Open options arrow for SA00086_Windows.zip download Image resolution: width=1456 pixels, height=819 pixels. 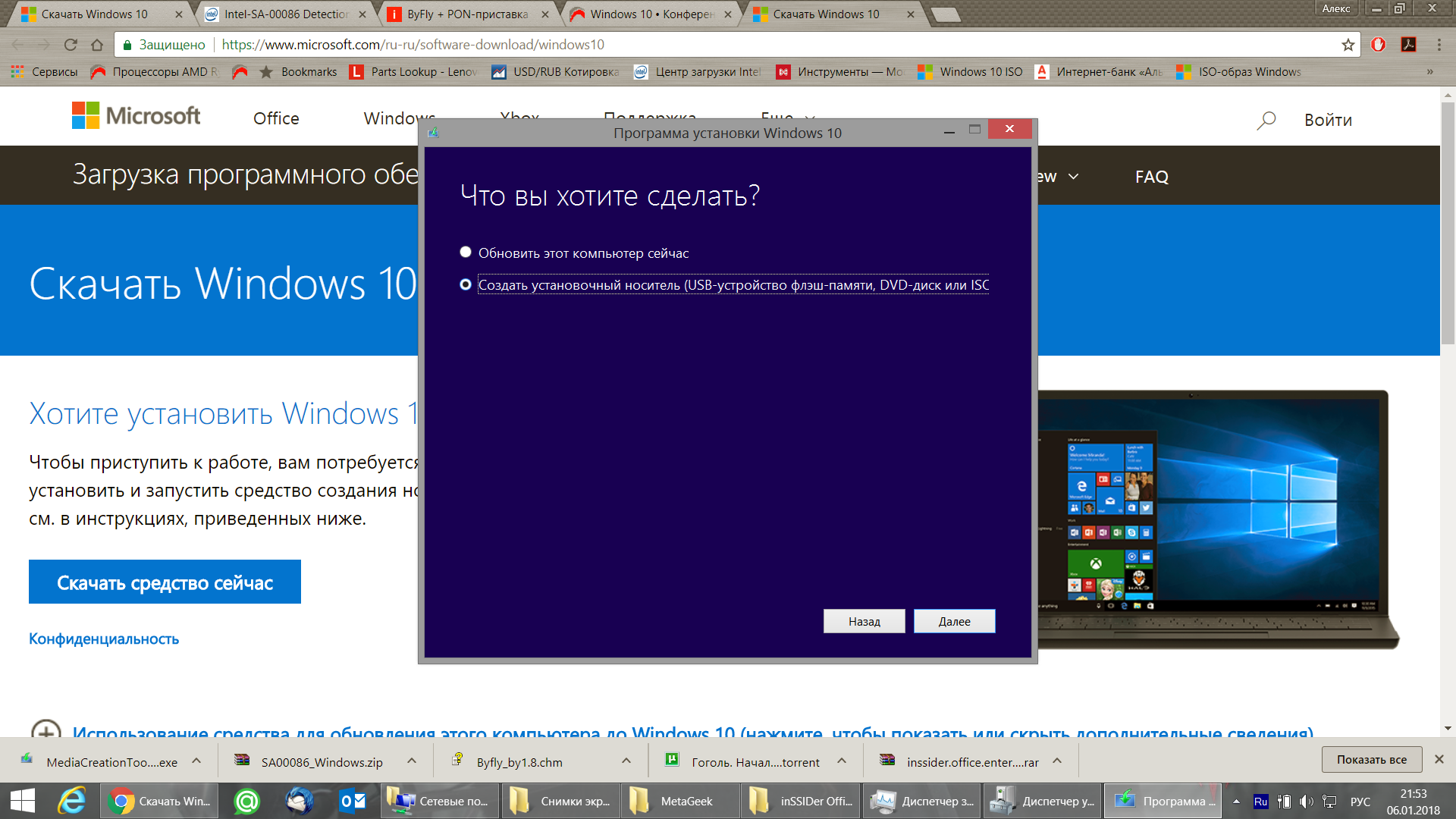coord(411,761)
